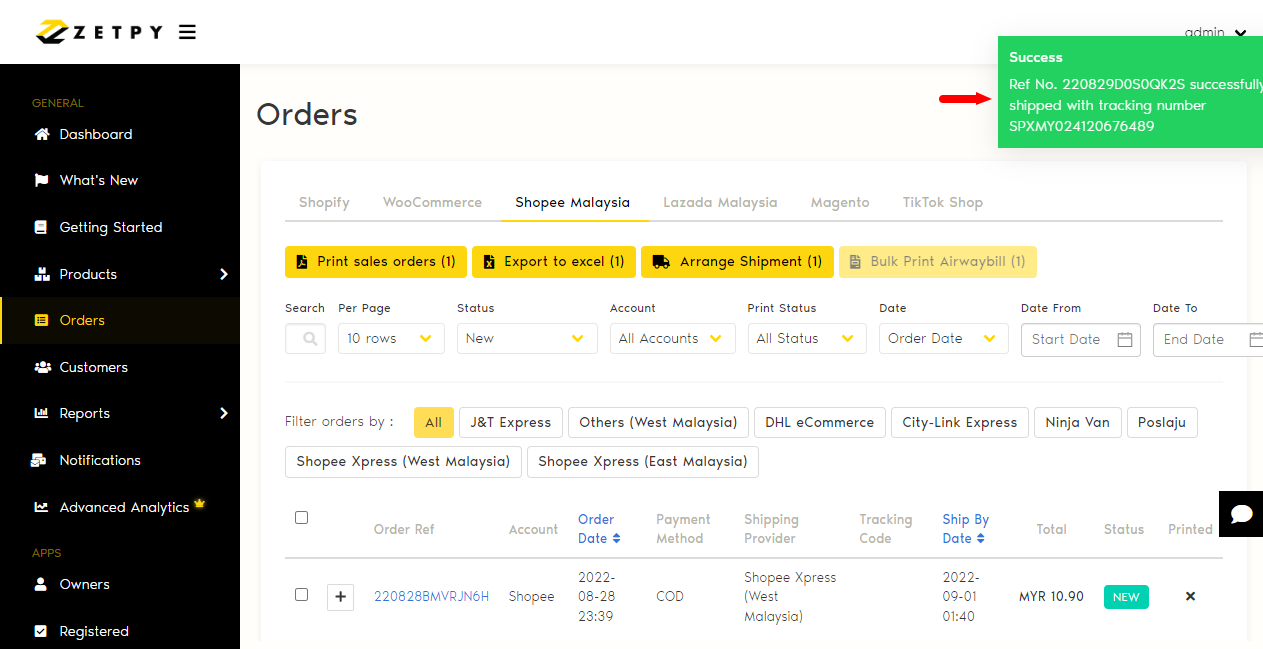Click the Date To end date field

coord(1208,339)
